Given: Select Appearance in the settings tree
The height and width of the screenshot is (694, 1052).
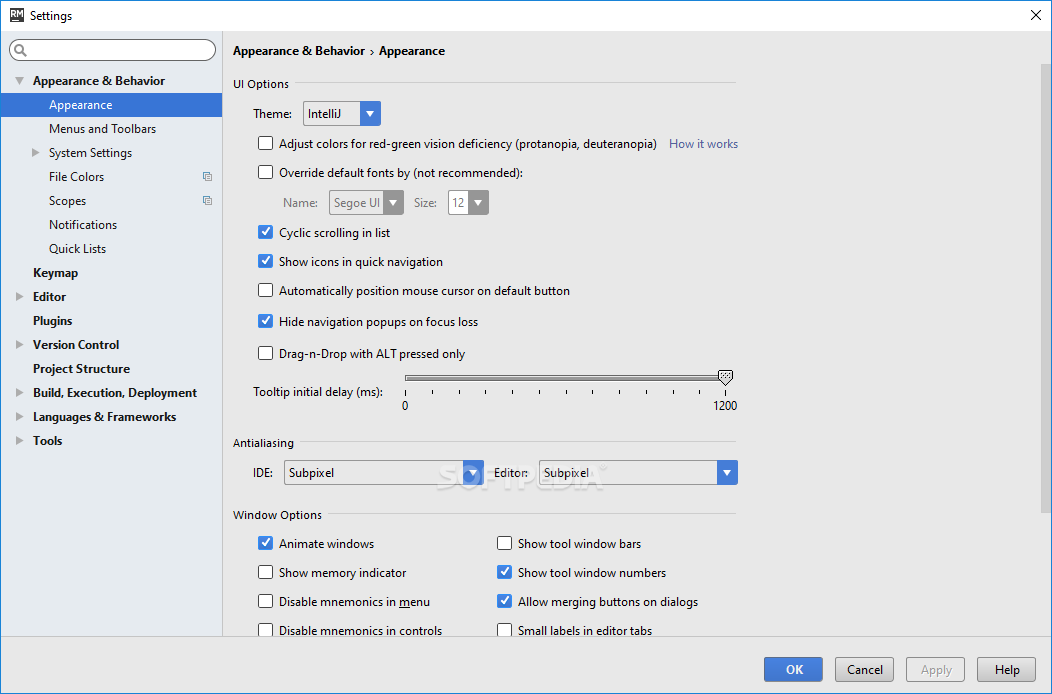Looking at the screenshot, I should tap(111, 105).
